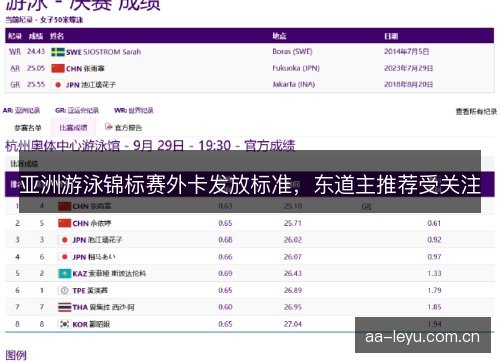Open athlete SWE SJOSTROM Sarah
Image resolution: width=500 pixels, height=362 pixels.
point(104,52)
